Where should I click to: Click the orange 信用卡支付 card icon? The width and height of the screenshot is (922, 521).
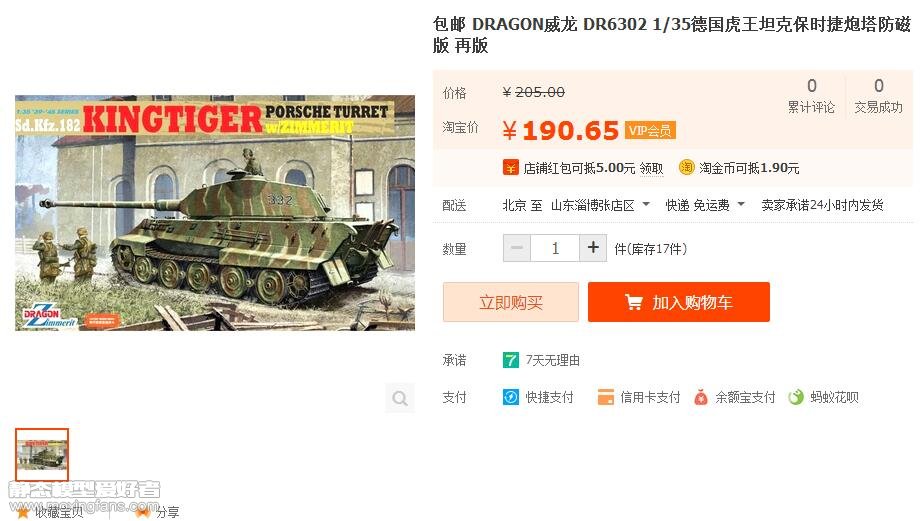click(606, 398)
